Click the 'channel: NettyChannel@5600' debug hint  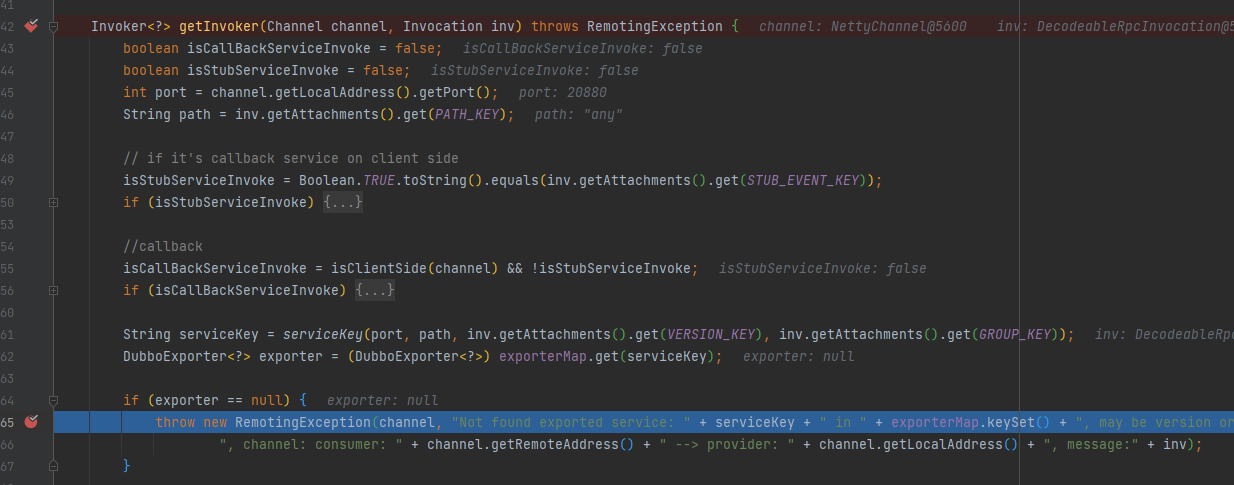(863, 26)
